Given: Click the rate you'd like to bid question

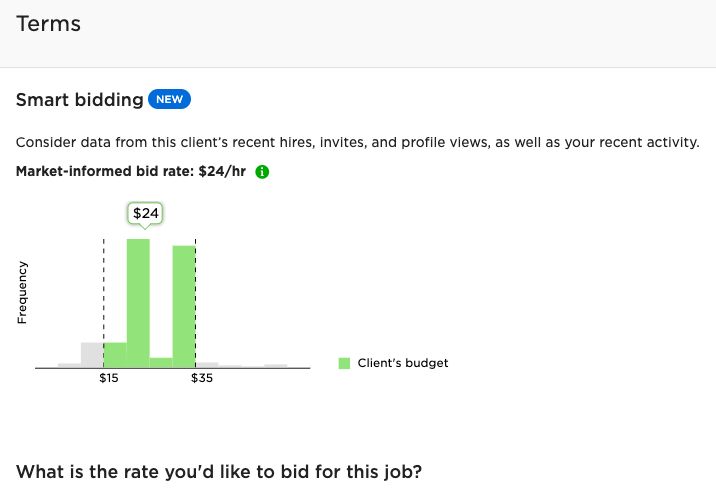Looking at the screenshot, I should click(219, 471).
